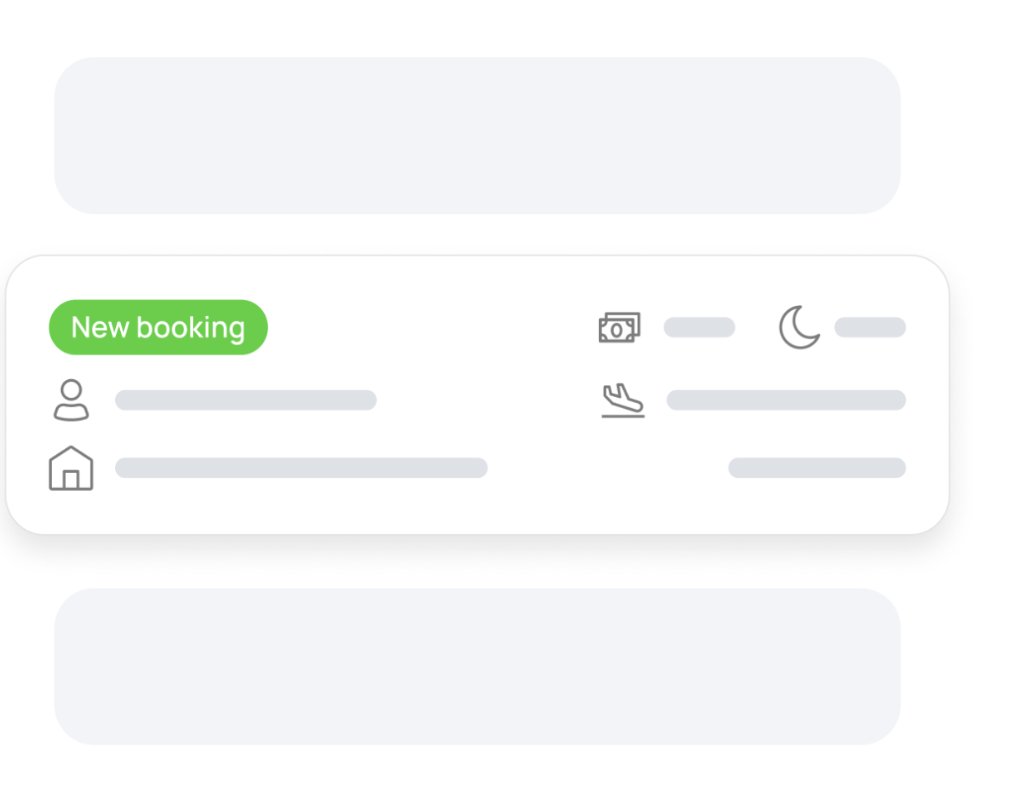The height and width of the screenshot is (790, 1028).
Task: Select the guest name placeholder bar
Action: coord(246,400)
